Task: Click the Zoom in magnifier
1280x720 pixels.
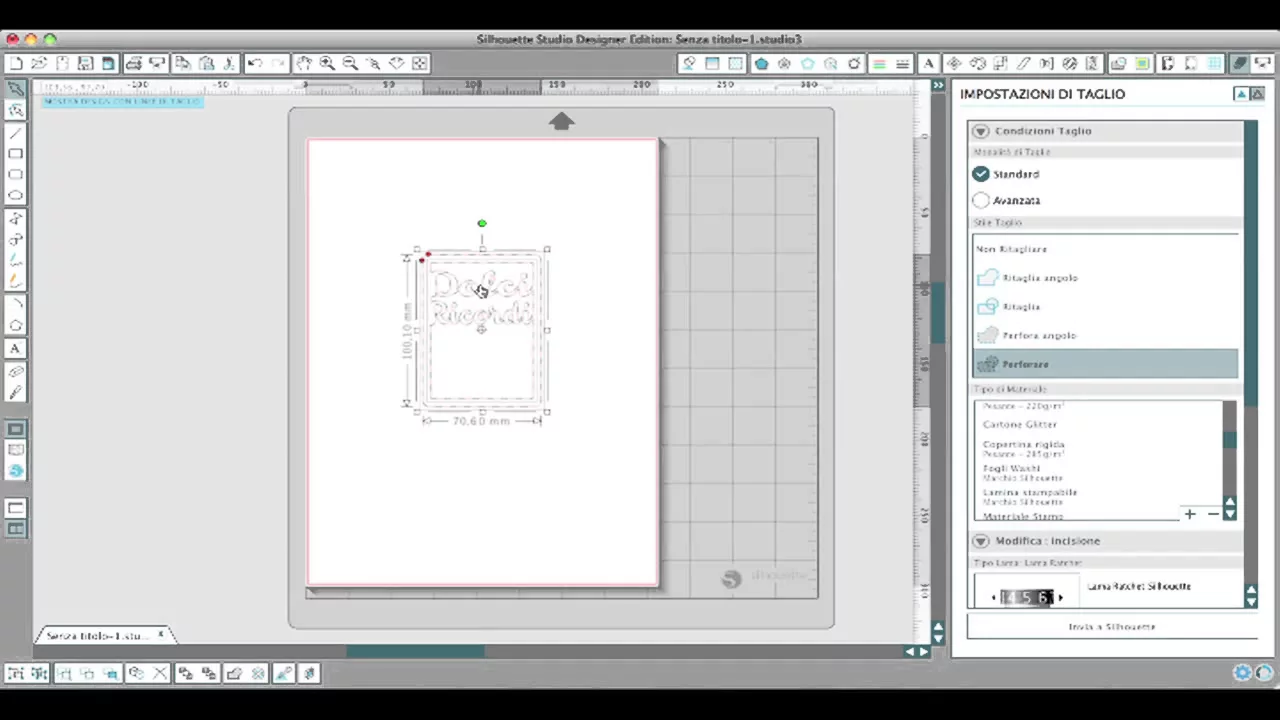Action: pos(327,63)
